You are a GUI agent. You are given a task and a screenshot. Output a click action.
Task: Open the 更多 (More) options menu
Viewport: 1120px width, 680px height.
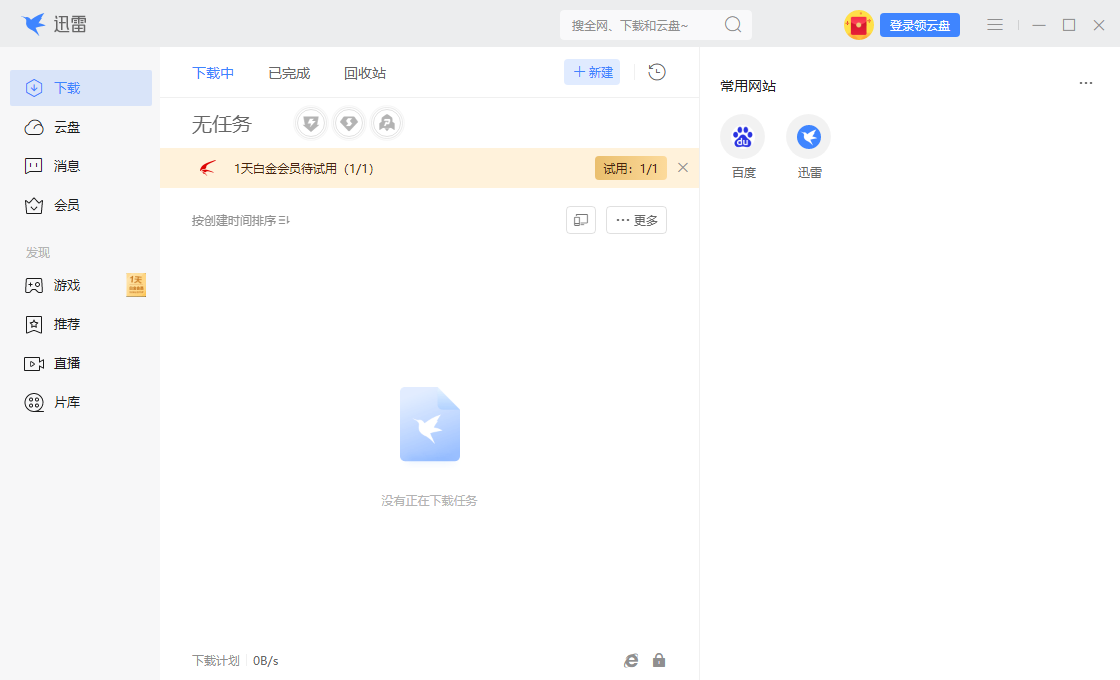636,219
